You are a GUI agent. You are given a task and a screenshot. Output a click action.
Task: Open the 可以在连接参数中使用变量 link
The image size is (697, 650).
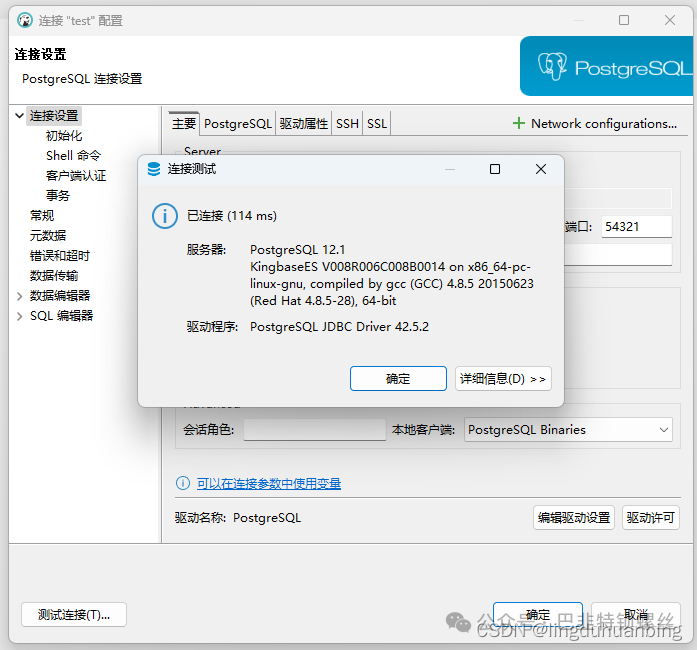click(269, 483)
